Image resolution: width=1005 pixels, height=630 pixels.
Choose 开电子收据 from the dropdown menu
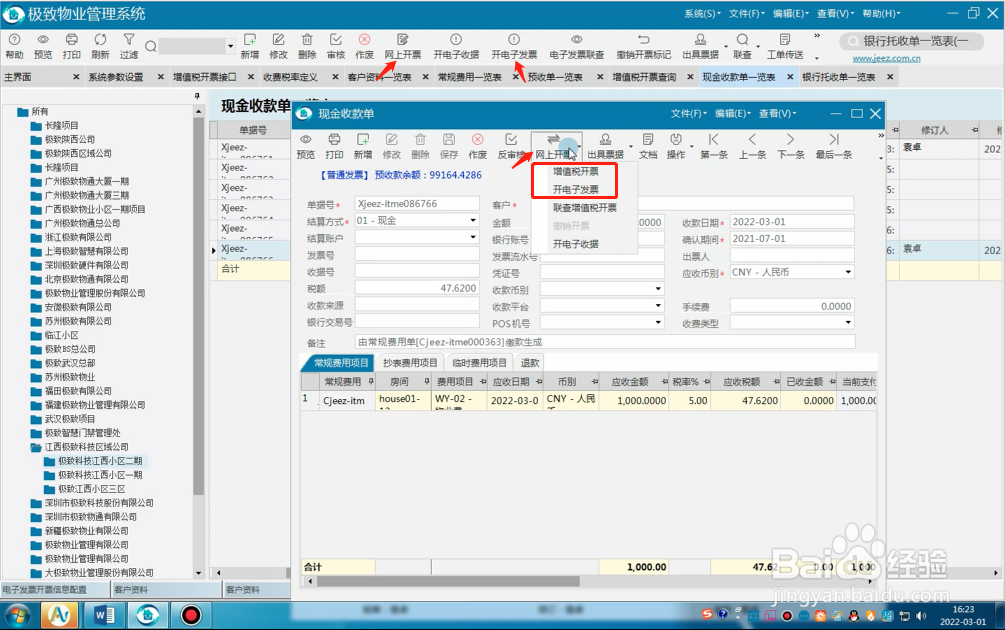[576, 244]
